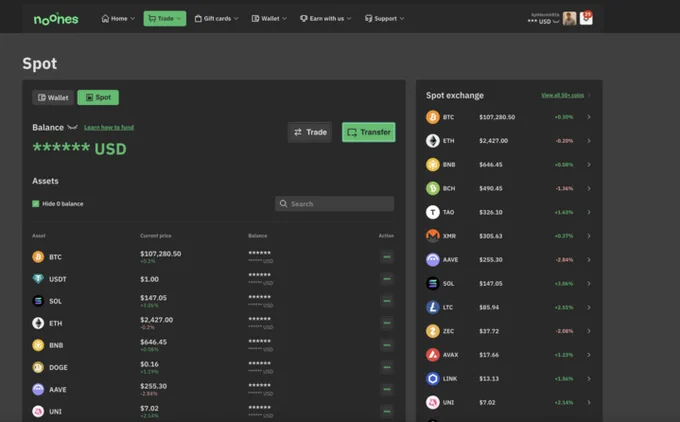Open action menu for UNI asset row

pyautogui.click(x=387, y=411)
